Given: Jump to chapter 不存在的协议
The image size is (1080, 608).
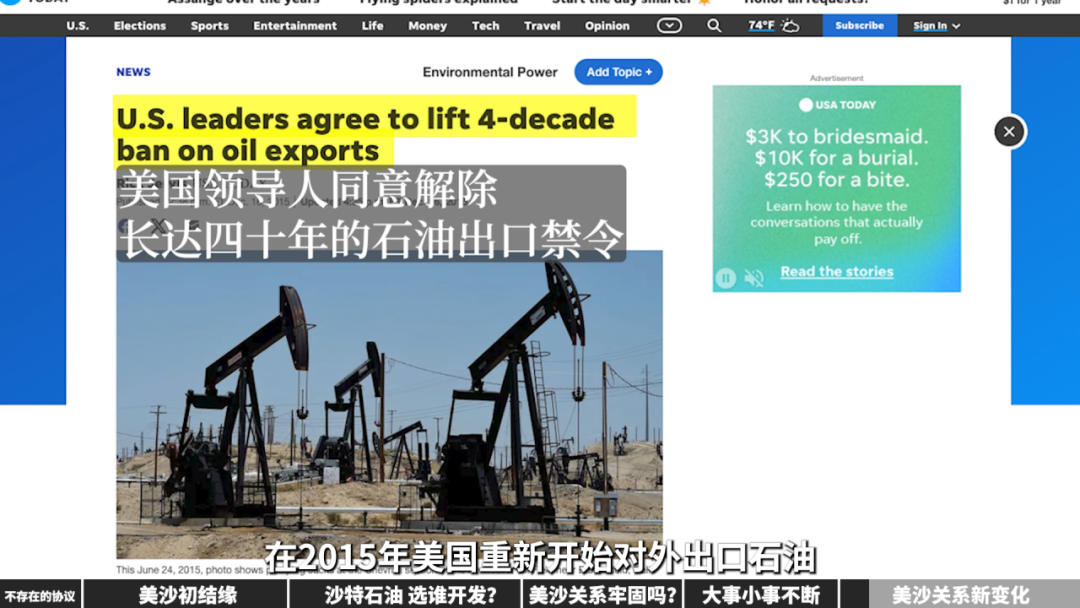Looking at the screenshot, I should click(40, 596).
